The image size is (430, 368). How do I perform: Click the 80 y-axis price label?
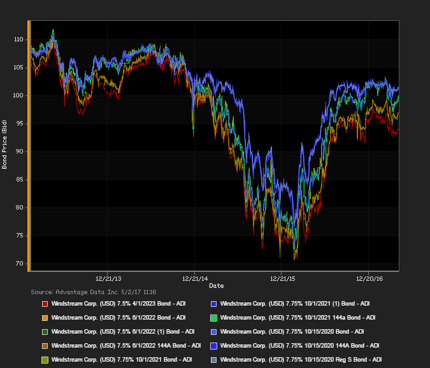(20, 208)
